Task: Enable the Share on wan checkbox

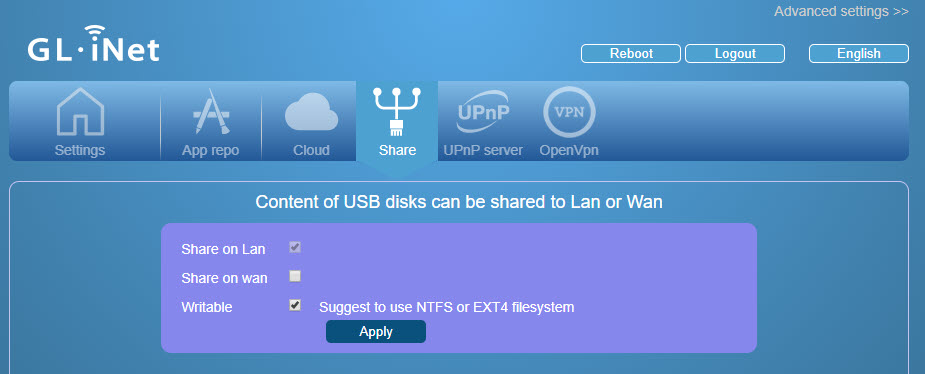Action: coord(295,275)
